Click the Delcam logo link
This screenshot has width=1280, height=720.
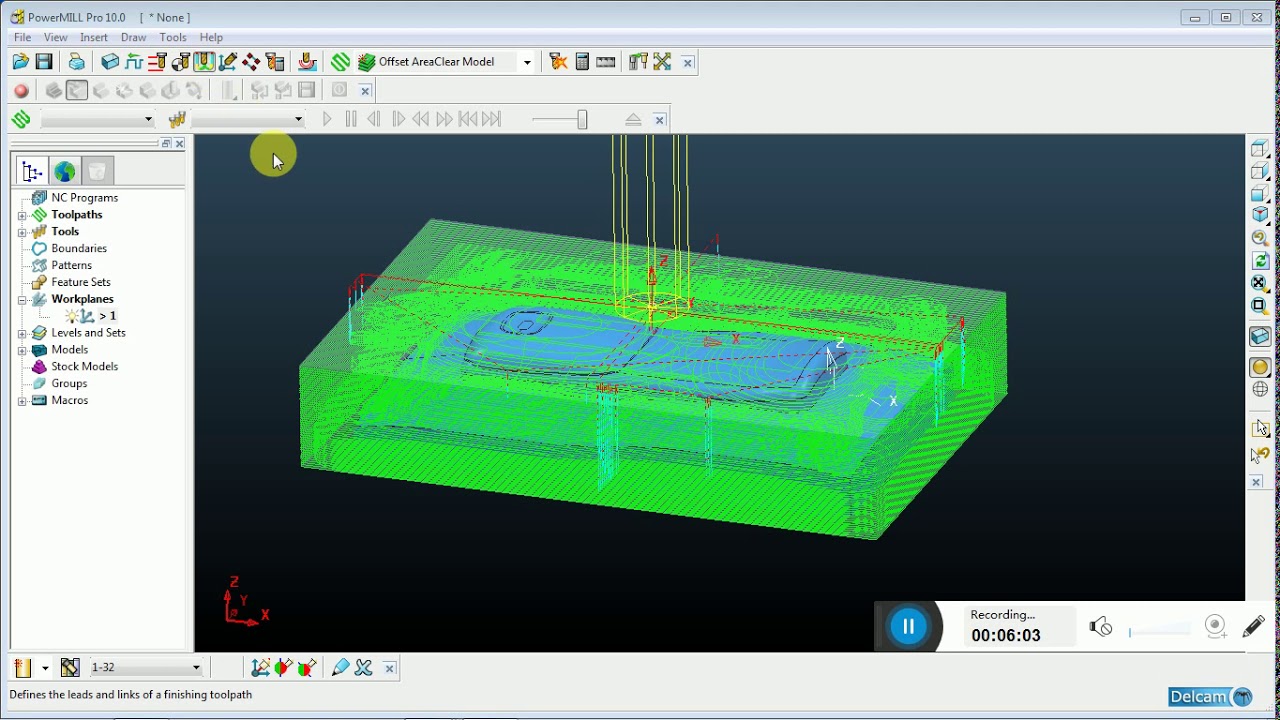1211,697
